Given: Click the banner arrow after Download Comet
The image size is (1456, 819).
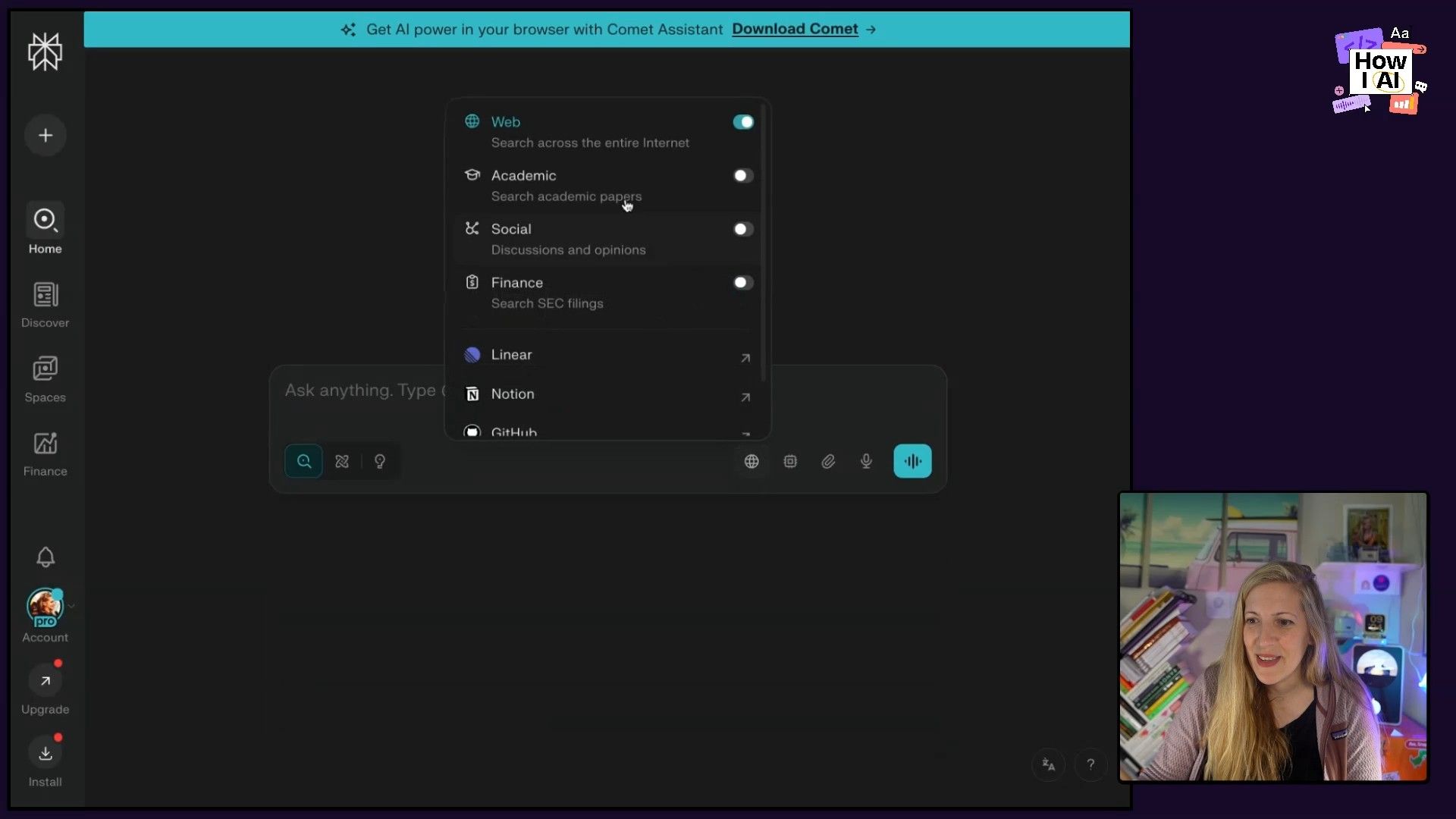Looking at the screenshot, I should 871,30.
